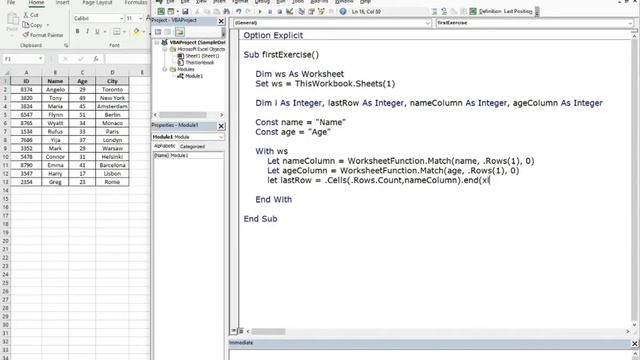Open Properties Window icon in VBA toolbar
640x360 pixels.
tap(311, 11)
